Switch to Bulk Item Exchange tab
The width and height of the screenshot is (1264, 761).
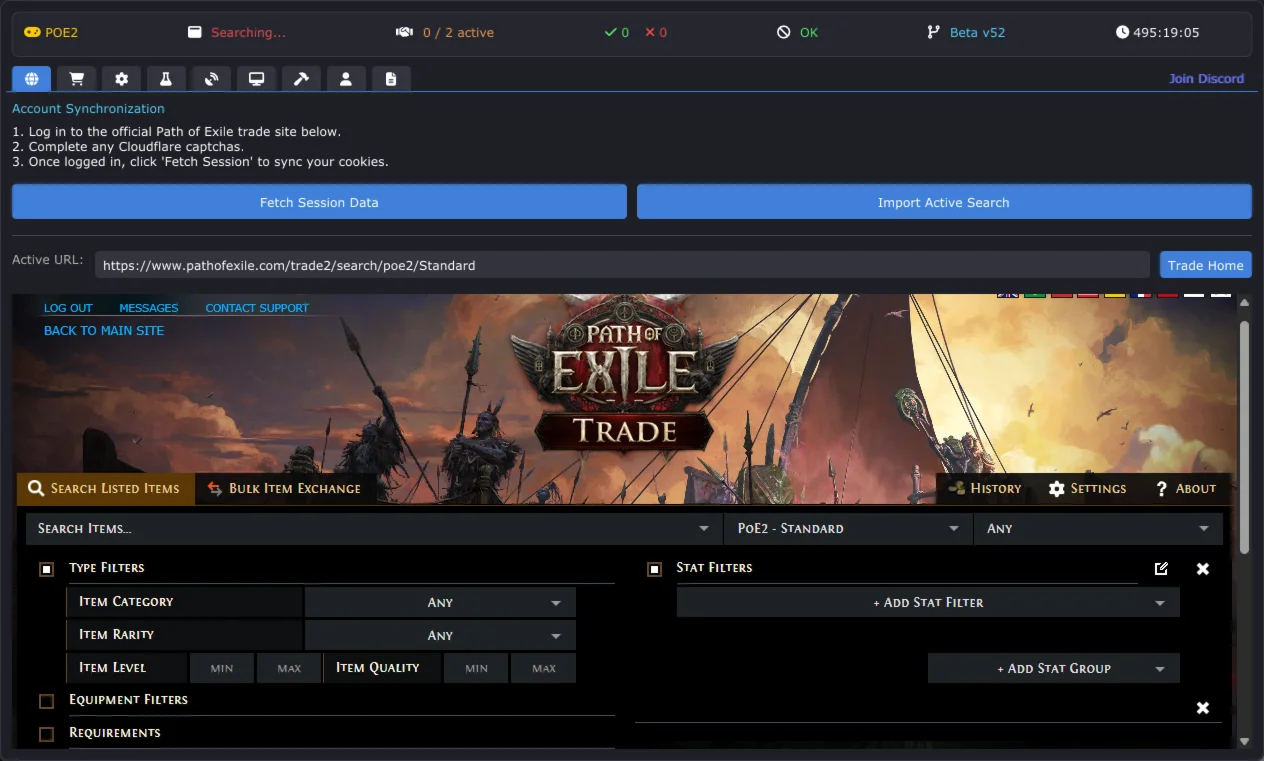coord(285,488)
